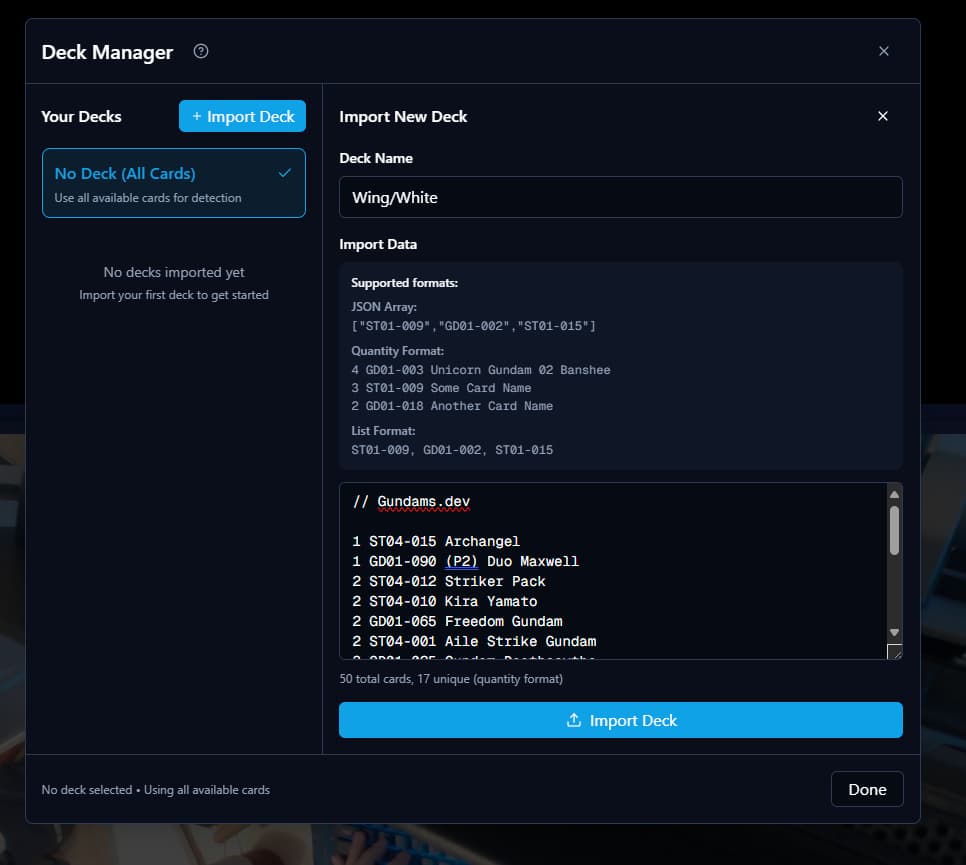This screenshot has width=966, height=865.
Task: Click the wide blue Import Deck button
Action: [x=620, y=720]
